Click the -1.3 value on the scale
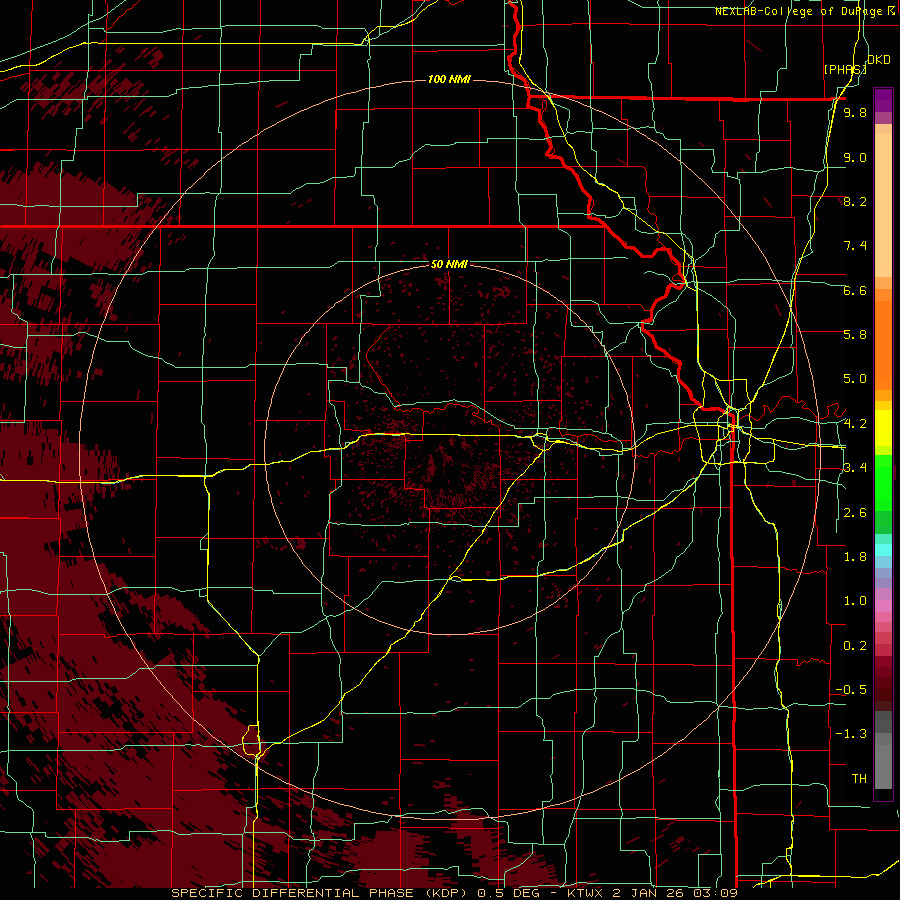Viewport: 900px width, 900px height. (x=851, y=734)
